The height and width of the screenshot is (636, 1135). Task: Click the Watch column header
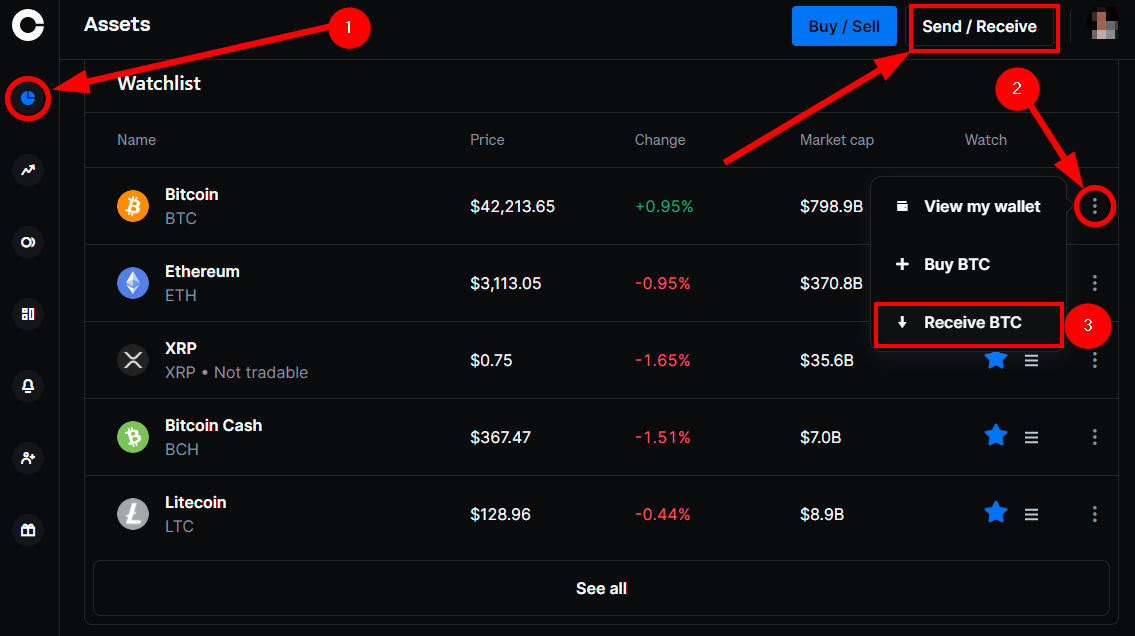tap(985, 140)
